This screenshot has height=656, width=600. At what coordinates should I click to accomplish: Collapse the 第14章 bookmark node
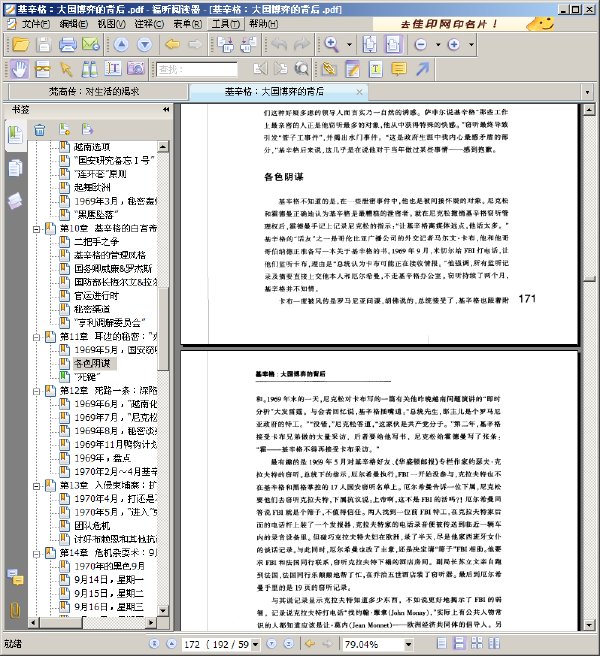(x=37, y=554)
